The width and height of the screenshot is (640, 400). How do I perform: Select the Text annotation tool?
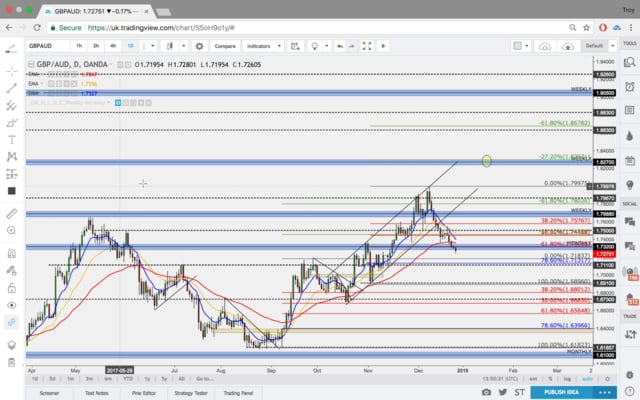(11, 139)
